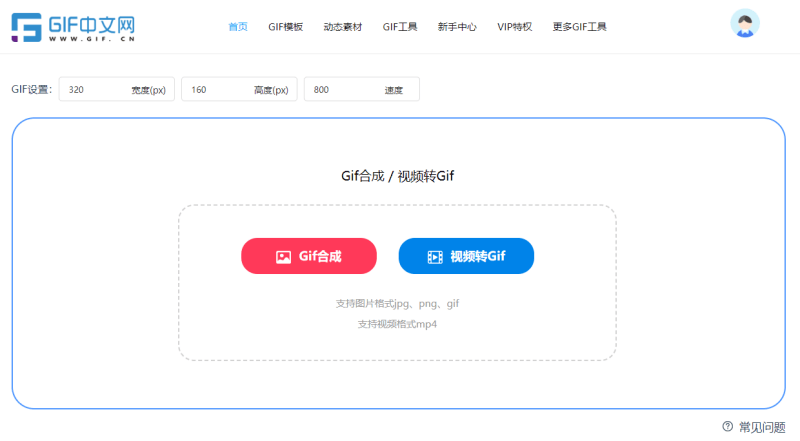The height and width of the screenshot is (441, 800).
Task: Click the picture icon on Gif合成
Action: click(283, 257)
